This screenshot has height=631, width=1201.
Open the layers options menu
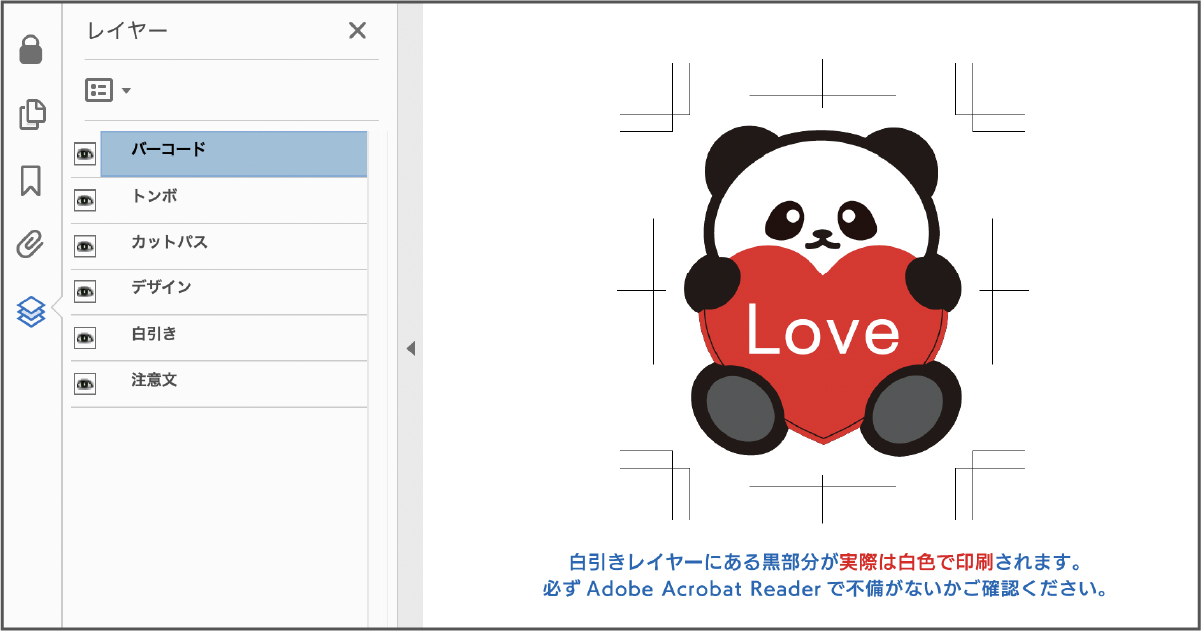click(x=108, y=91)
